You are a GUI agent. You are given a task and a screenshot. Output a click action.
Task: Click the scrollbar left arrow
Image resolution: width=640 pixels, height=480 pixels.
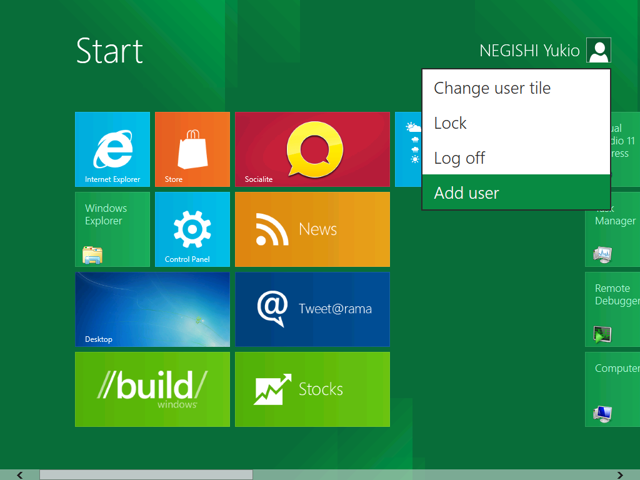pyautogui.click(x=20, y=475)
